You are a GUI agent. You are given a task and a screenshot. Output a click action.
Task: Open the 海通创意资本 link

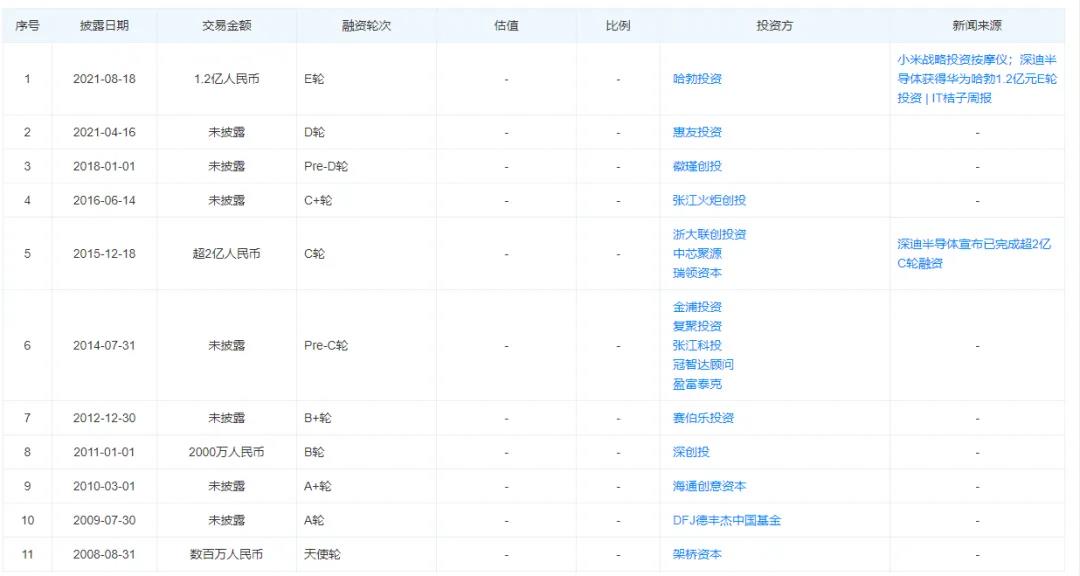[x=709, y=486]
